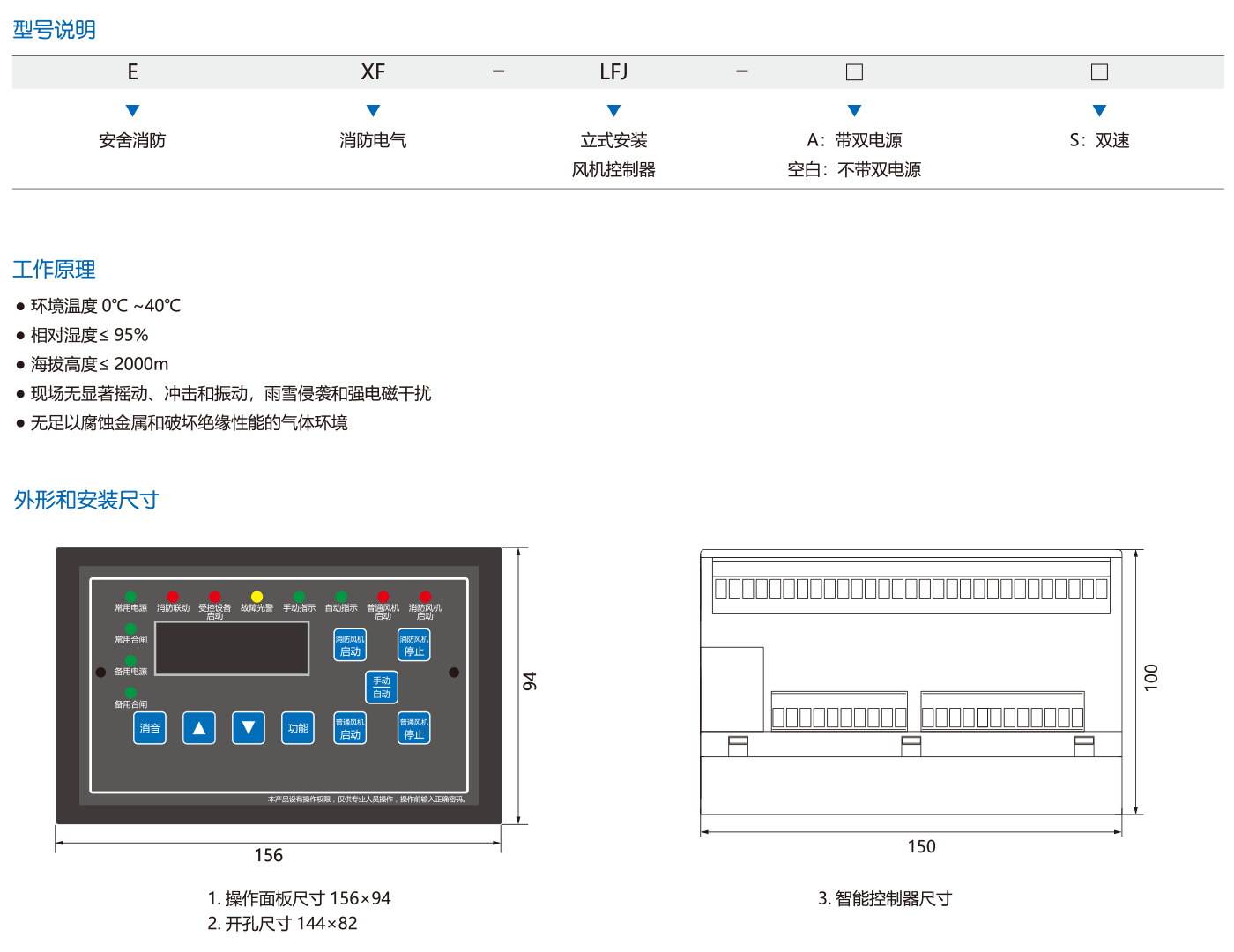Check the empty box above 带双电源

[x=854, y=72]
